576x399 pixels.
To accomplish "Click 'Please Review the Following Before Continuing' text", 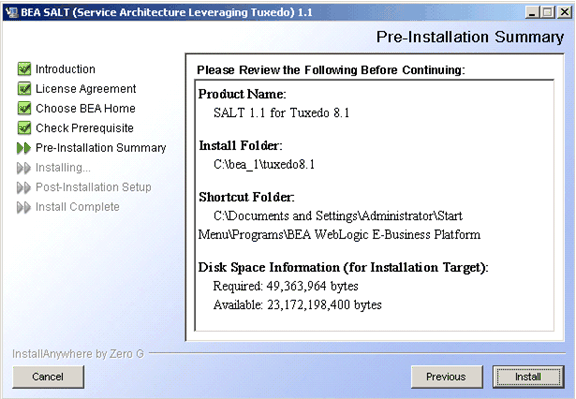I will (331, 70).
